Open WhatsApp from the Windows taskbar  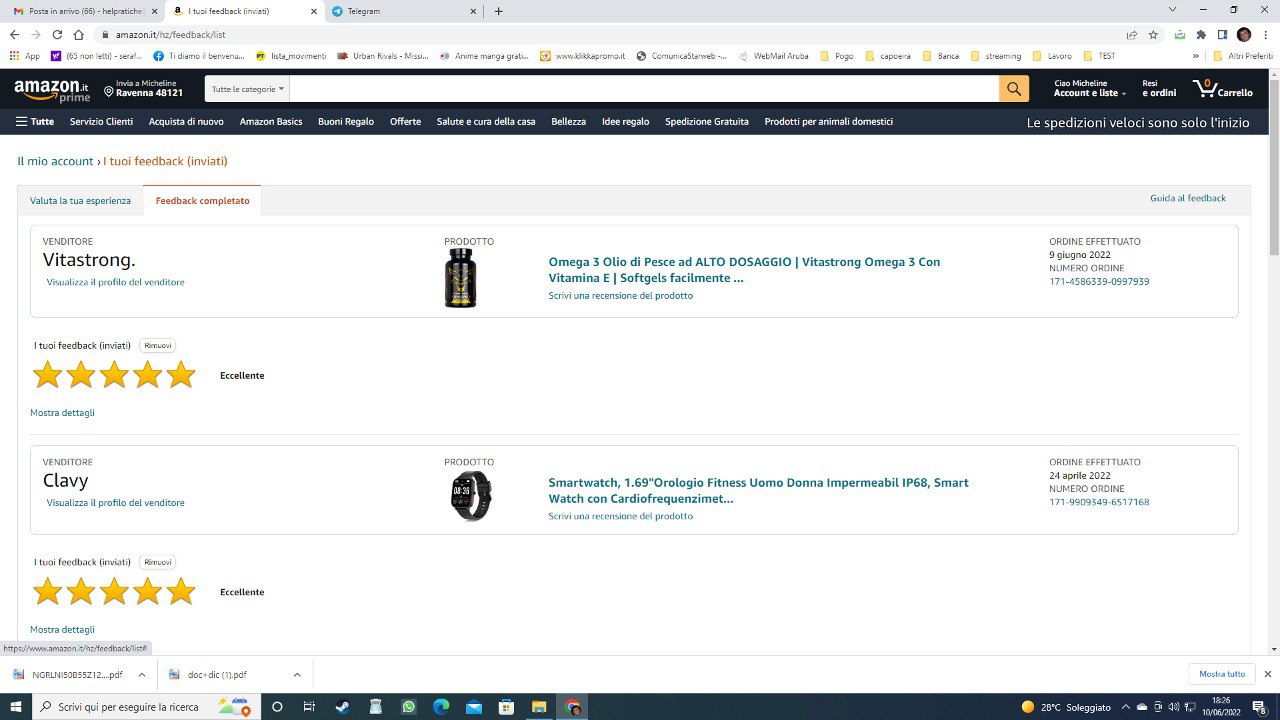coord(408,707)
